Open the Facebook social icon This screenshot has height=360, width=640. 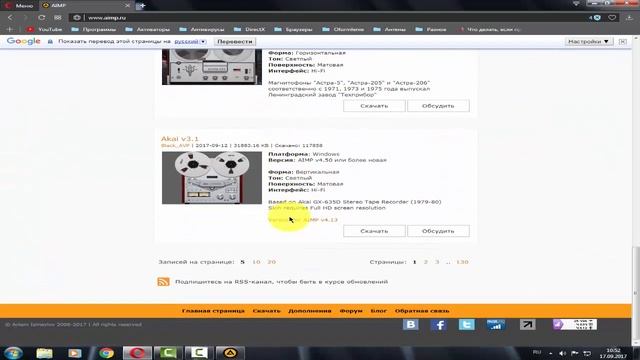point(439,325)
